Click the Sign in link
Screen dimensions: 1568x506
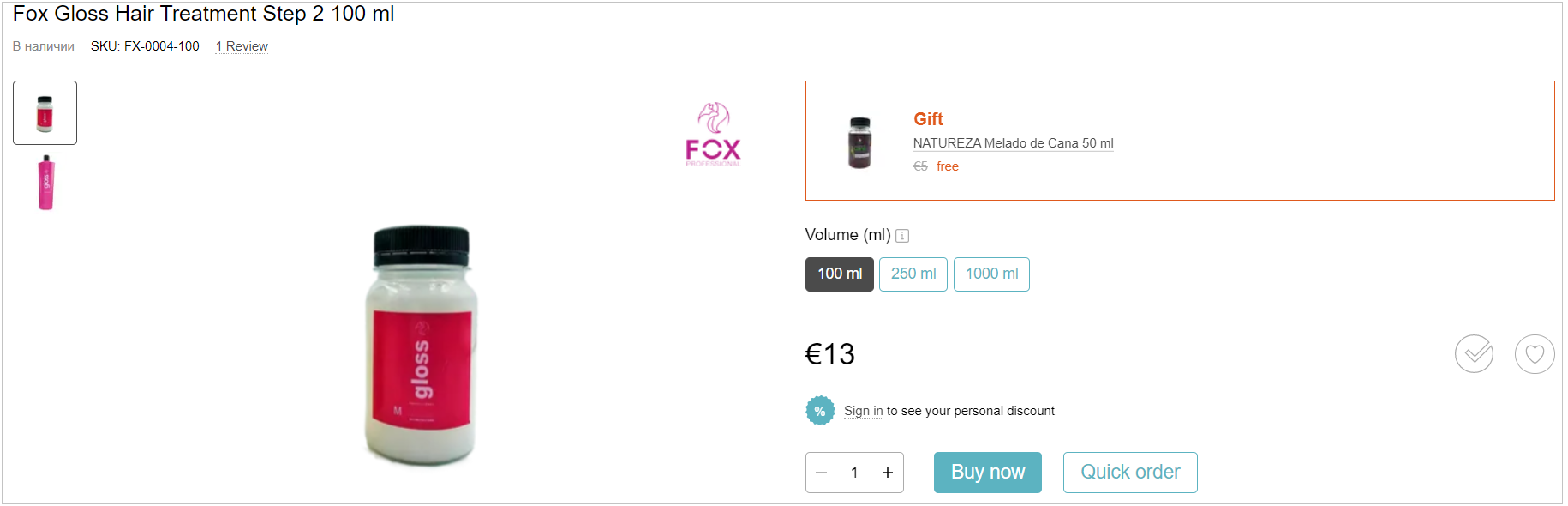pyautogui.click(x=863, y=411)
